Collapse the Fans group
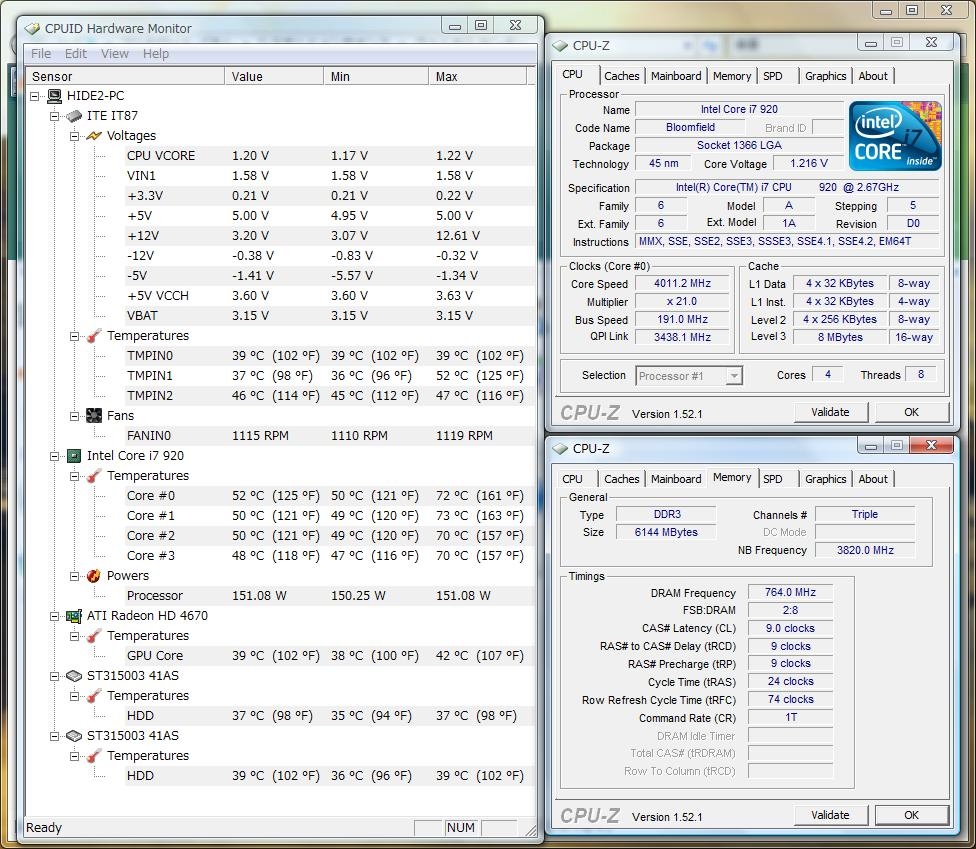 click(x=75, y=416)
